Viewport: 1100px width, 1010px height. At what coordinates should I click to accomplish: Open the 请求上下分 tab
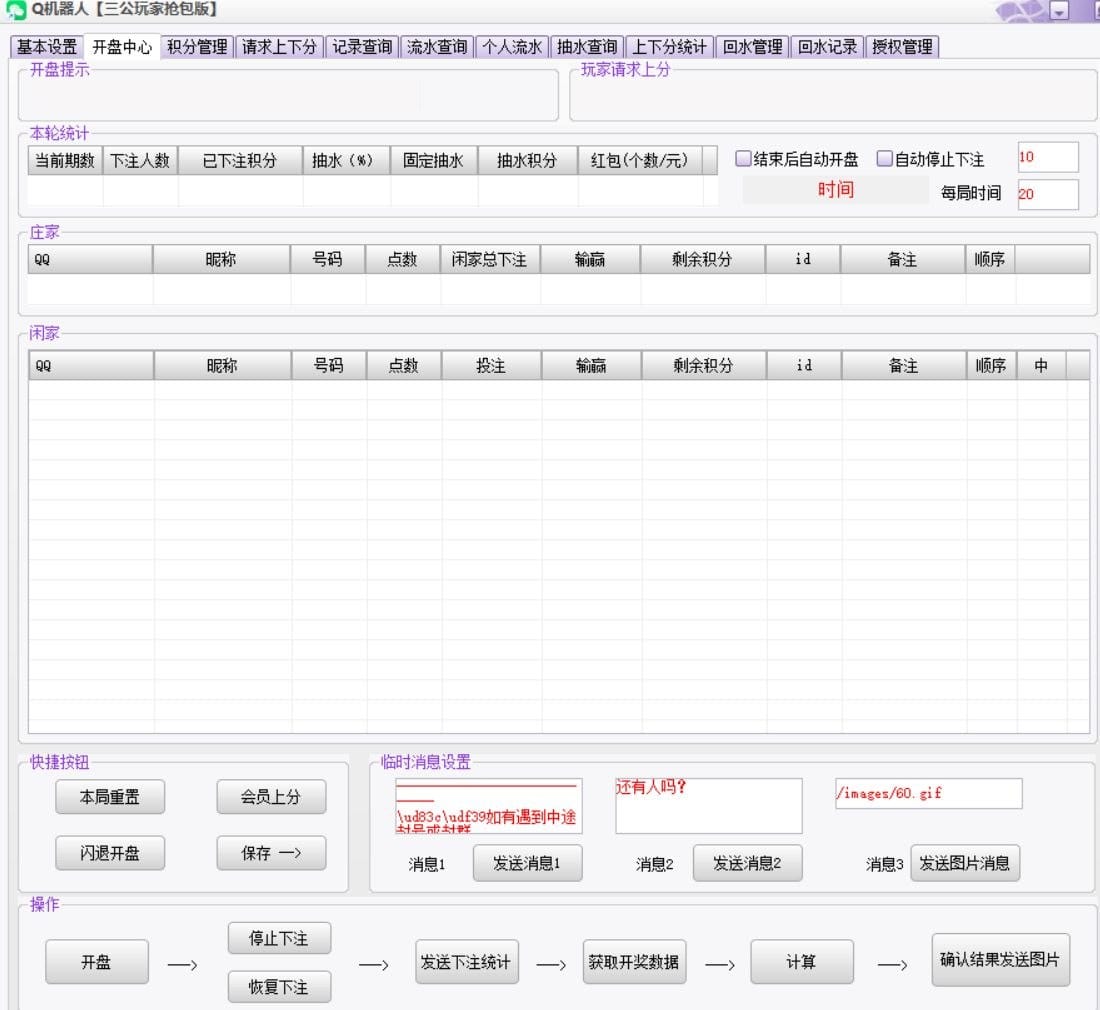click(x=279, y=47)
